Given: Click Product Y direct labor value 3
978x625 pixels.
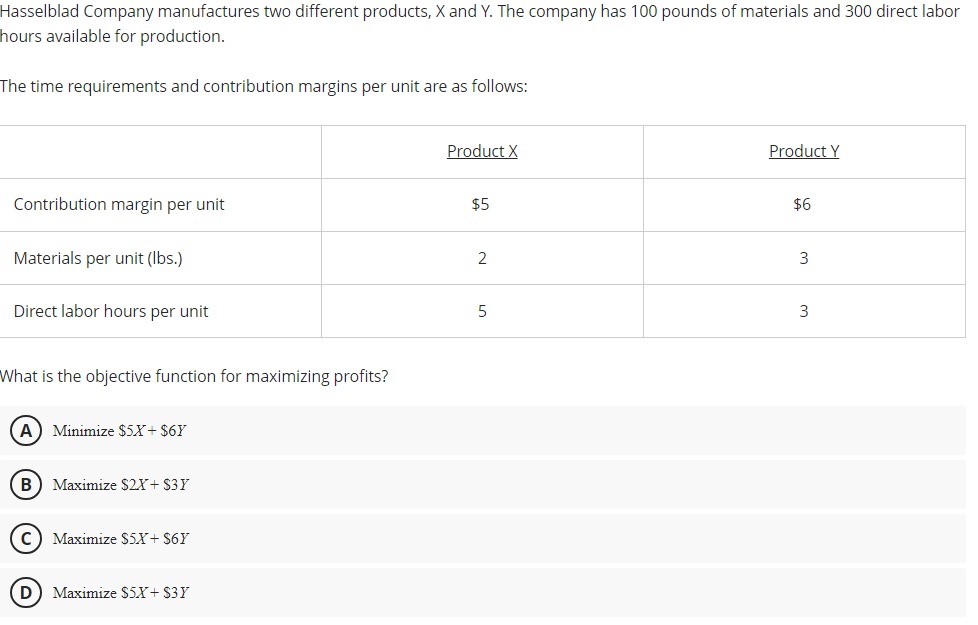Looking at the screenshot, I should (804, 311).
